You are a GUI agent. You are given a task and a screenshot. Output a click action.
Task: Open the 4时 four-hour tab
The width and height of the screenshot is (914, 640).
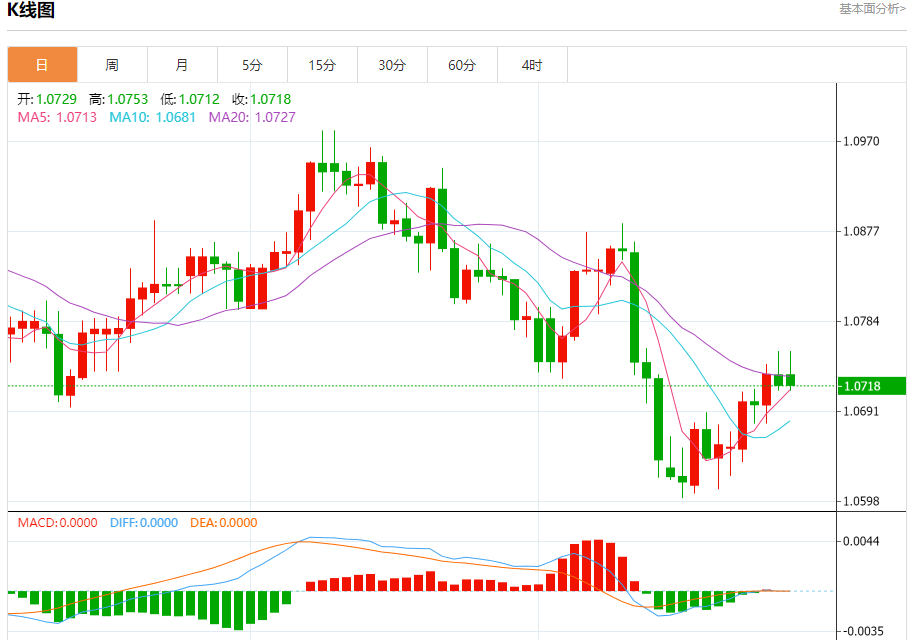[532, 65]
